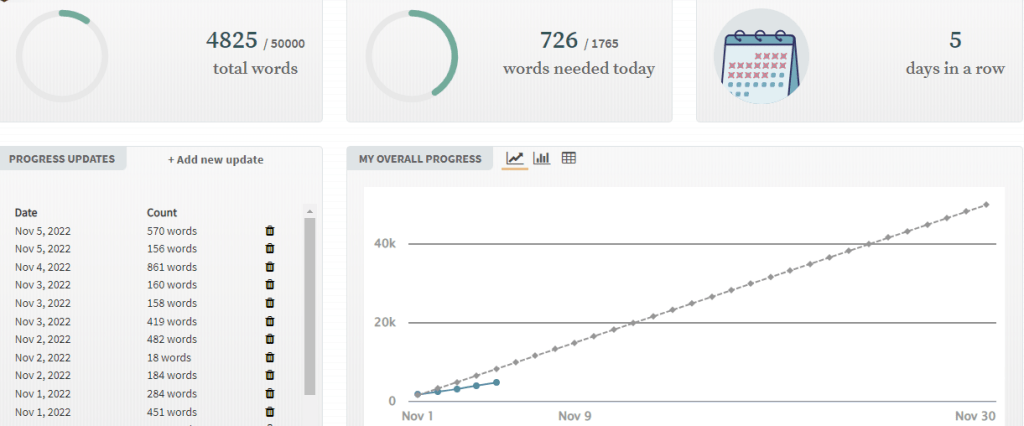1024x426 pixels.
Task: Delete the 451 words update
Action: coord(269,411)
